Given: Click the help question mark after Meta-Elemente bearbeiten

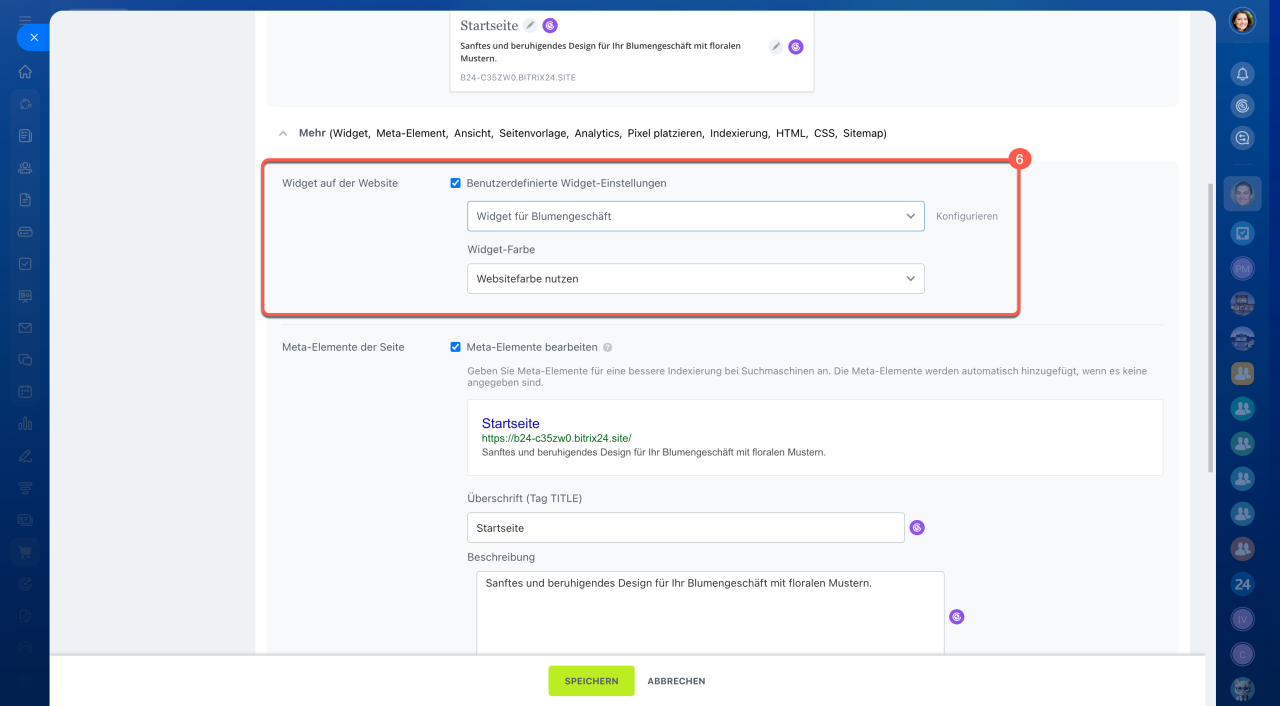Looking at the screenshot, I should tap(608, 348).
